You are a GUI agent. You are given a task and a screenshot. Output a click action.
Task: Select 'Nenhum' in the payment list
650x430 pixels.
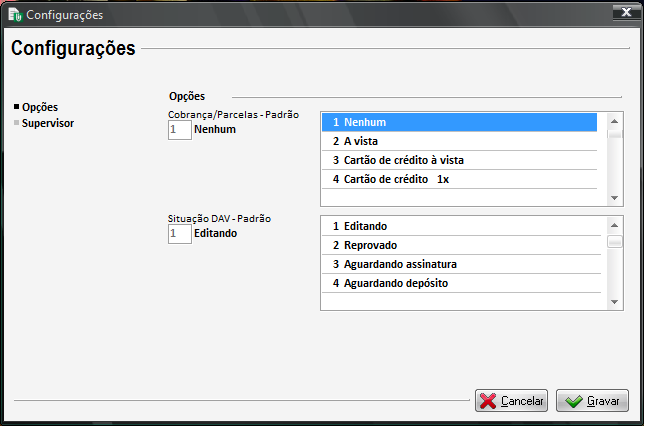460,122
